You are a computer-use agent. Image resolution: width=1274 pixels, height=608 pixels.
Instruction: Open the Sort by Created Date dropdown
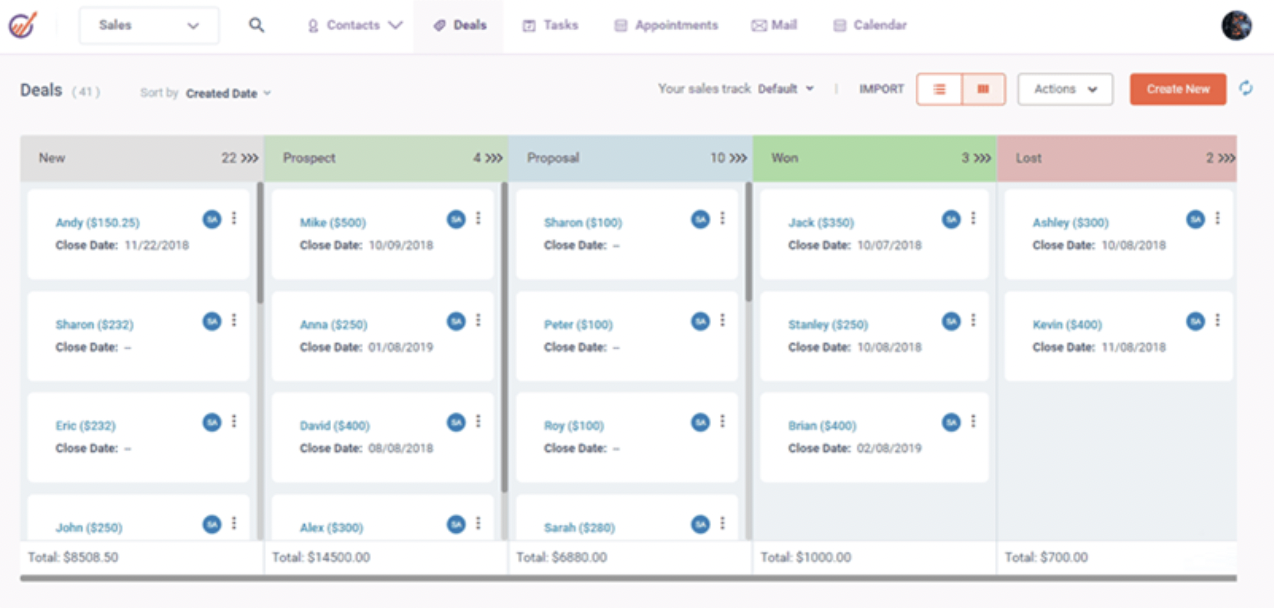tap(228, 93)
